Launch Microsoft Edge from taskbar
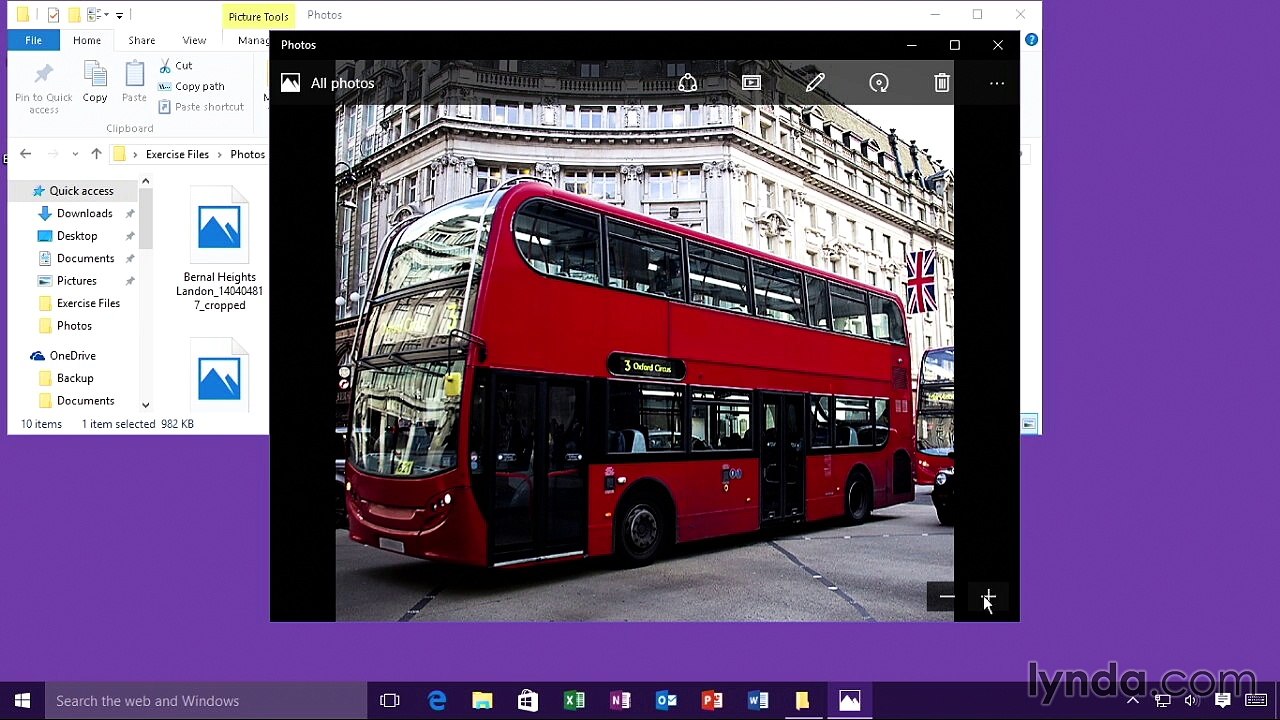This screenshot has height=720, width=1280. point(437,701)
